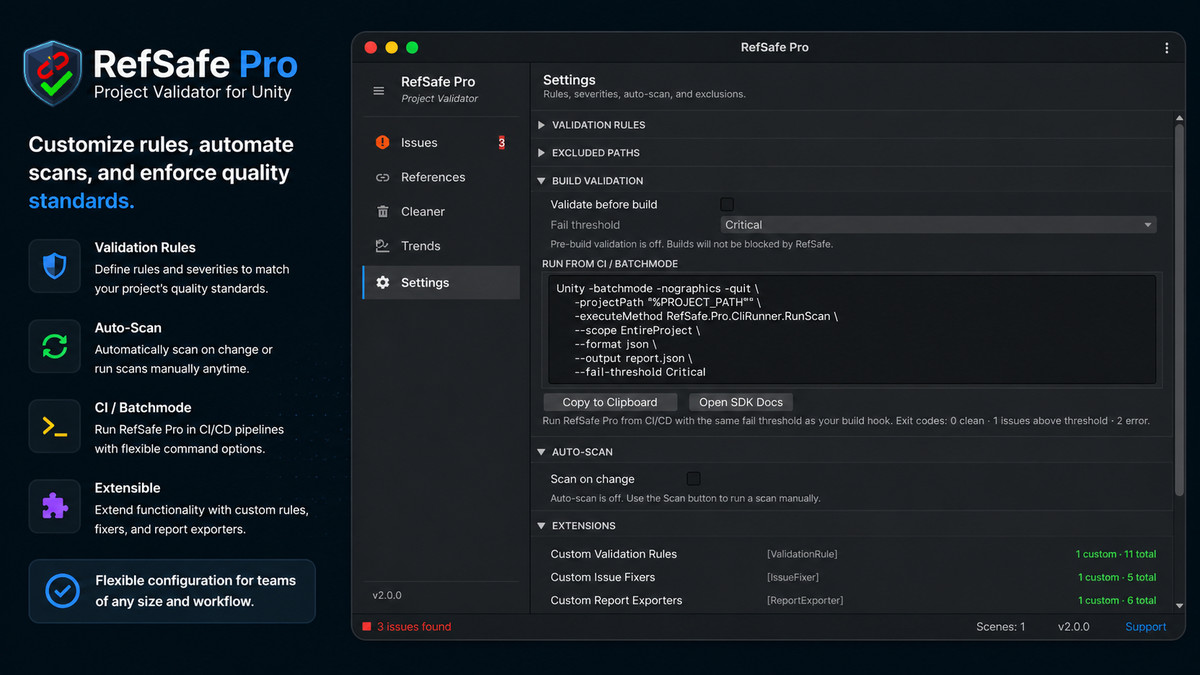Select the Settings tab
1200x675 pixels.
coord(441,283)
